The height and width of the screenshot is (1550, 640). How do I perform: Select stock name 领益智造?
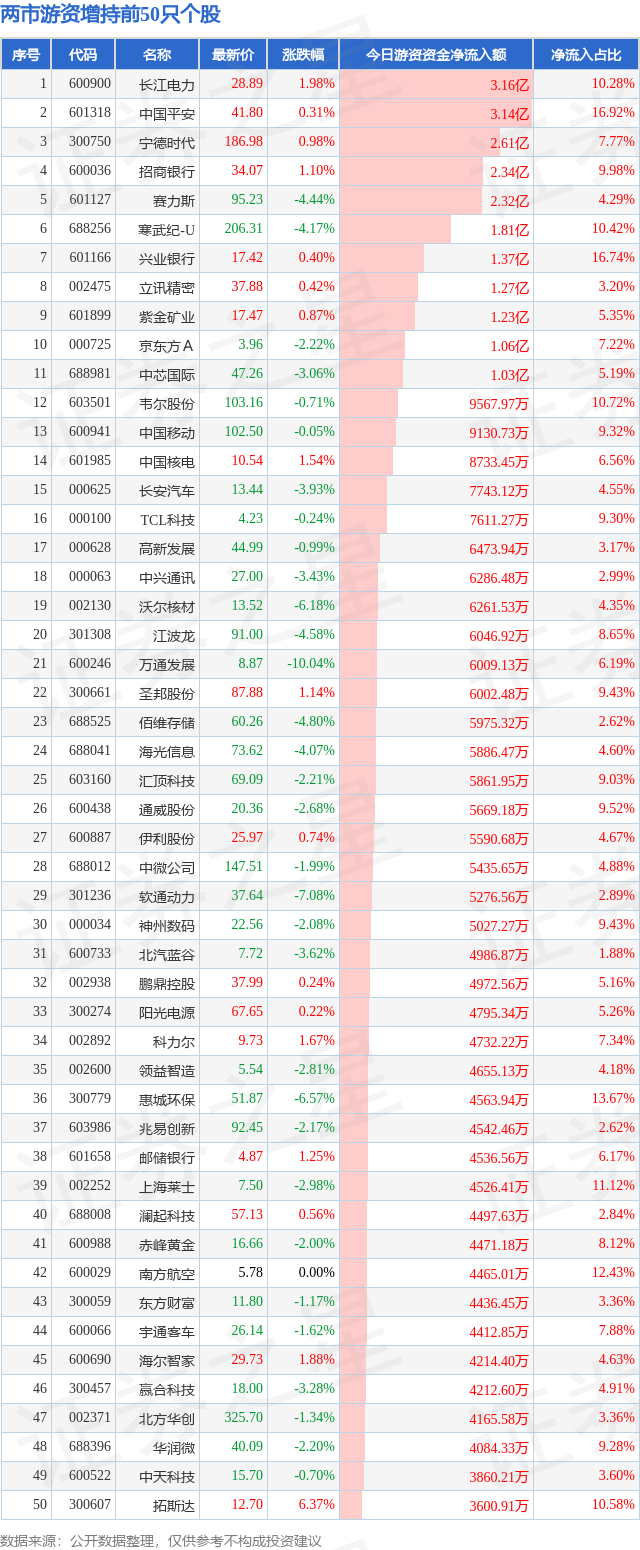[x=168, y=1071]
